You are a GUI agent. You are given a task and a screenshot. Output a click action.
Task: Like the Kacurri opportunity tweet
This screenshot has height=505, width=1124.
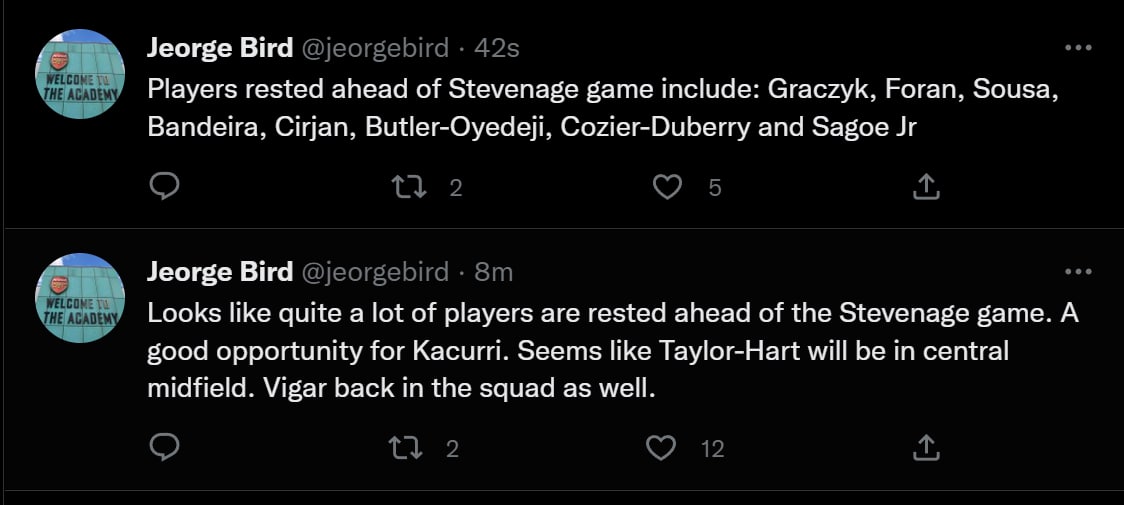[662, 449]
